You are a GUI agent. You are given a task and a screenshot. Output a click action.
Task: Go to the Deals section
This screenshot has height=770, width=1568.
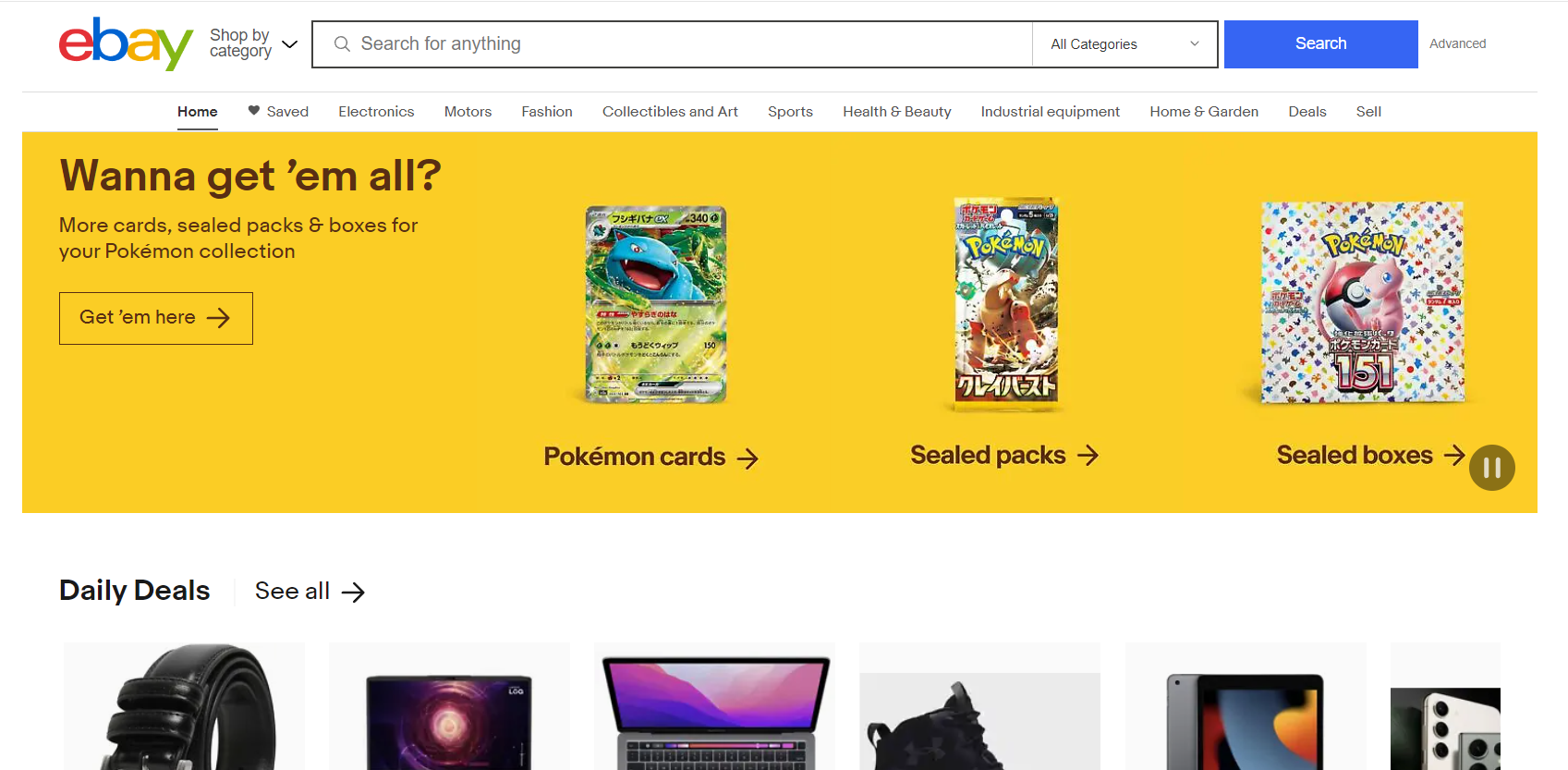click(1307, 112)
